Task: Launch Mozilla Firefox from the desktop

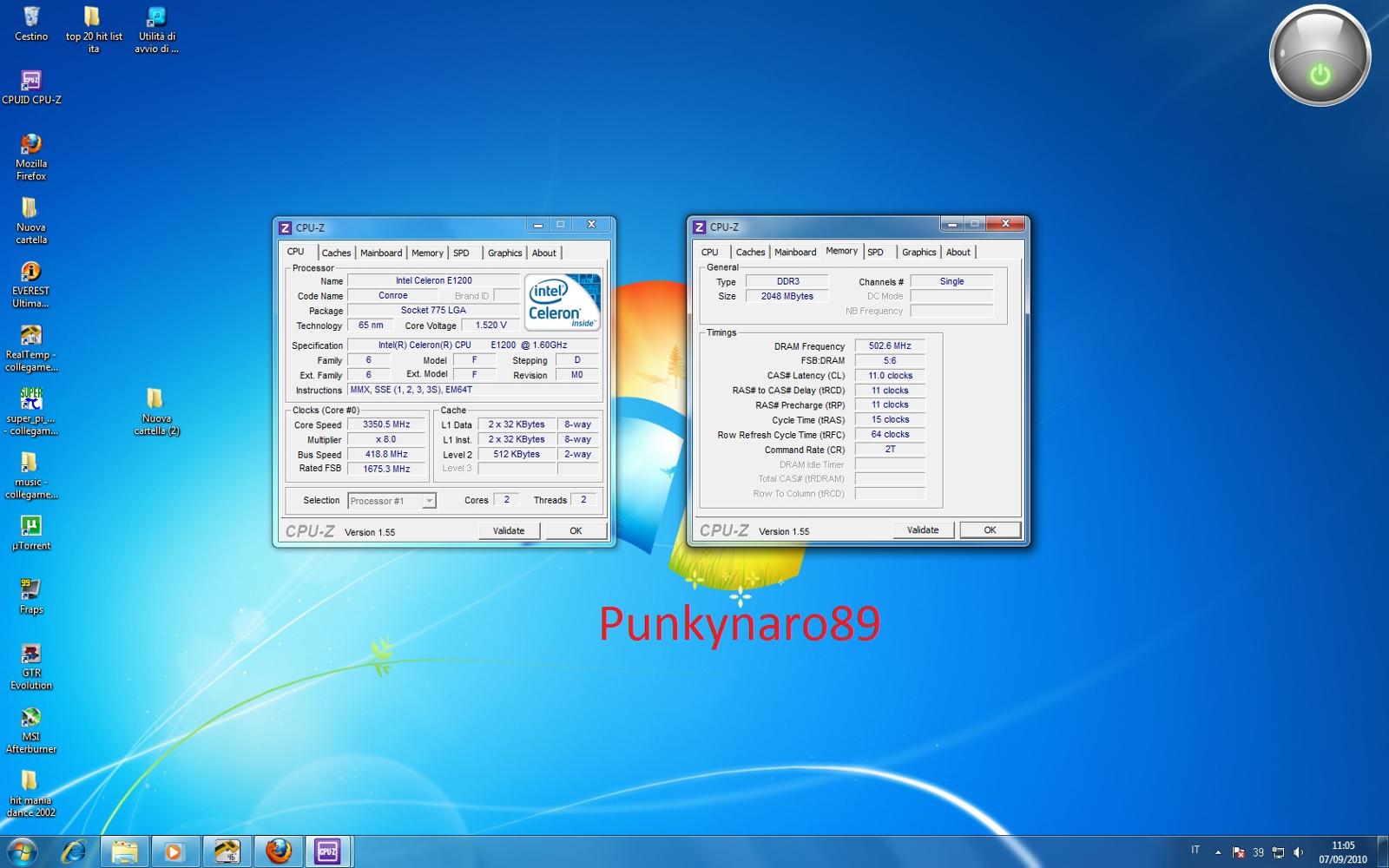Action: click(31, 156)
